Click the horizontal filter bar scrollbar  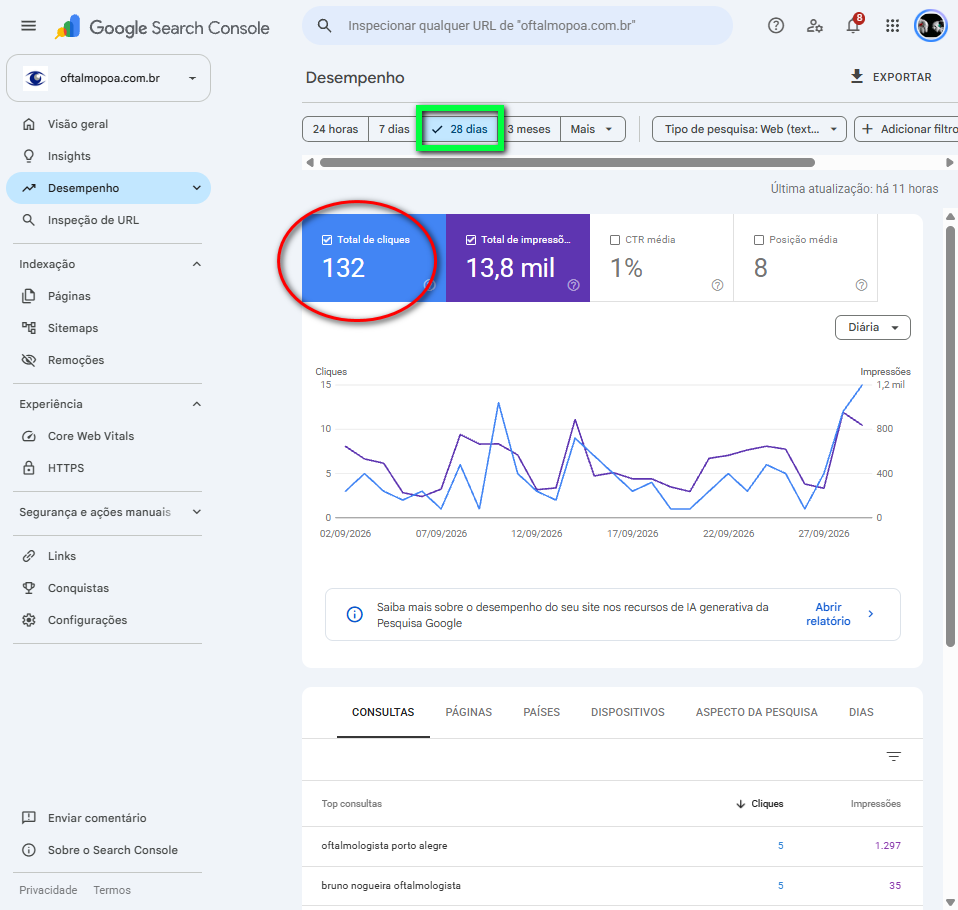click(x=567, y=163)
